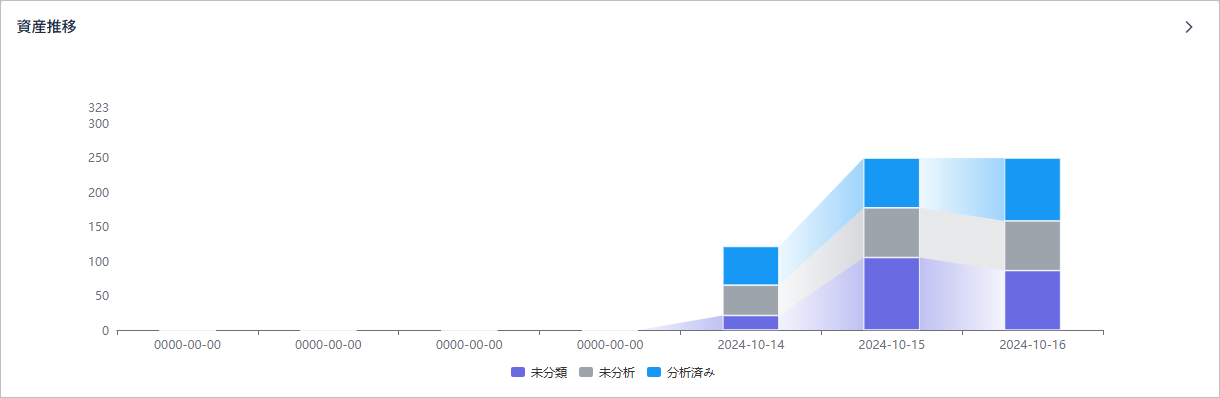The image size is (1220, 398).
Task: Click the 2024-10-16 axis date label
Action: coord(1033,344)
